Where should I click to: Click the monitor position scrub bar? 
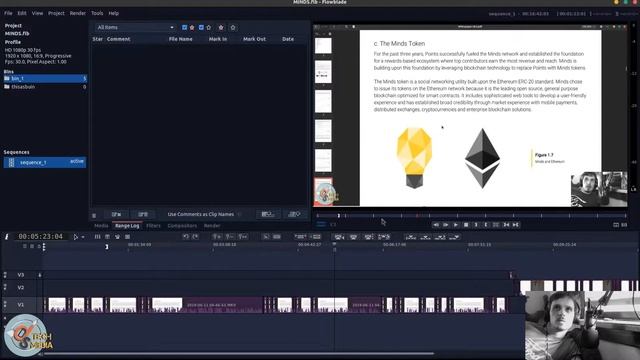click(x=471, y=216)
